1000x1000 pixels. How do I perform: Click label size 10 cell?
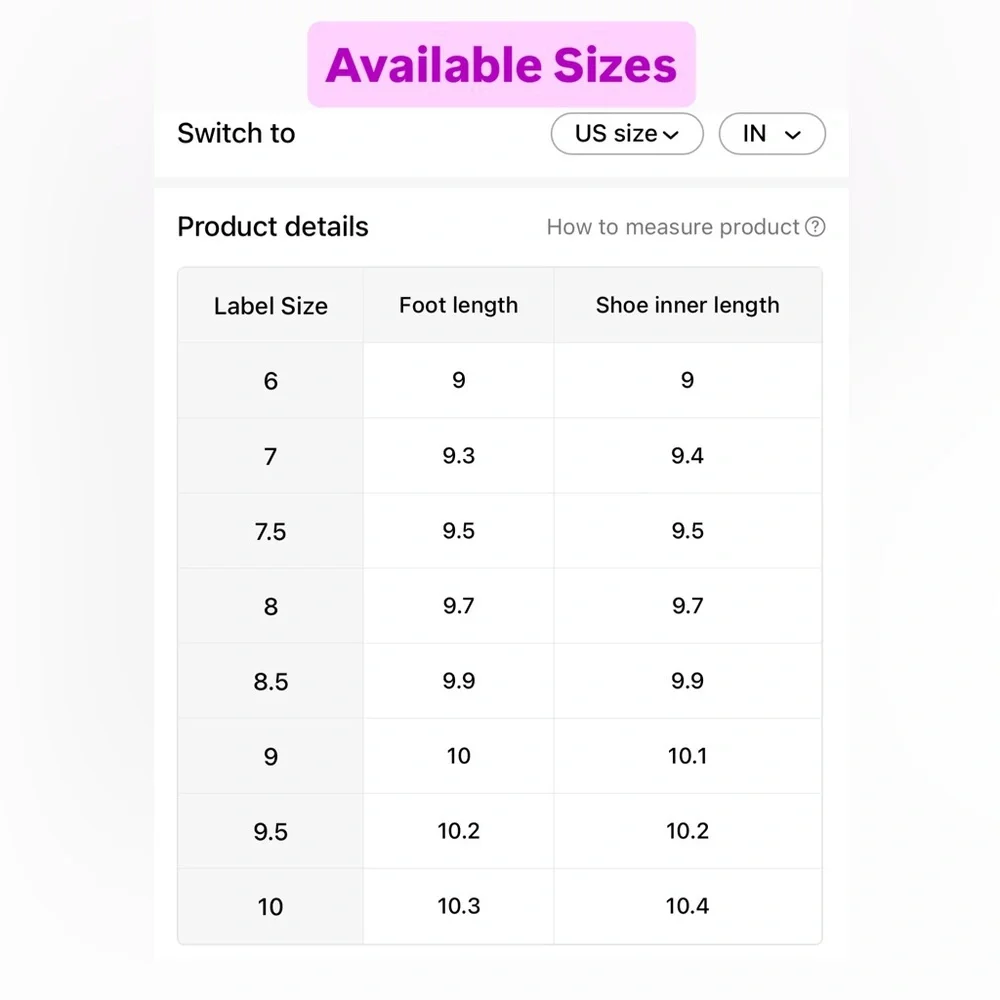(x=270, y=906)
